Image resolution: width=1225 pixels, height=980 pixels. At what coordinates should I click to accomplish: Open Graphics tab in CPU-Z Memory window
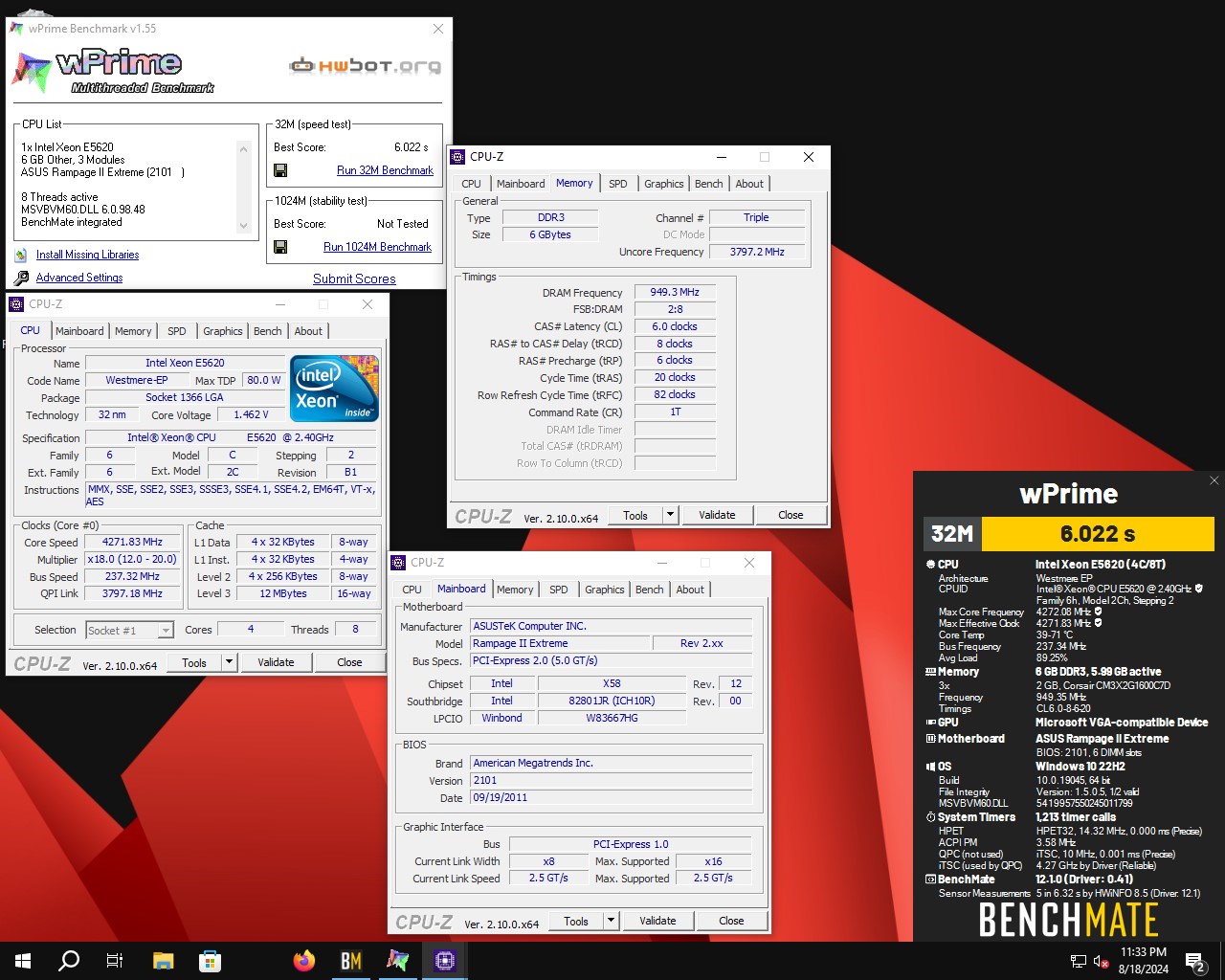[x=664, y=184]
